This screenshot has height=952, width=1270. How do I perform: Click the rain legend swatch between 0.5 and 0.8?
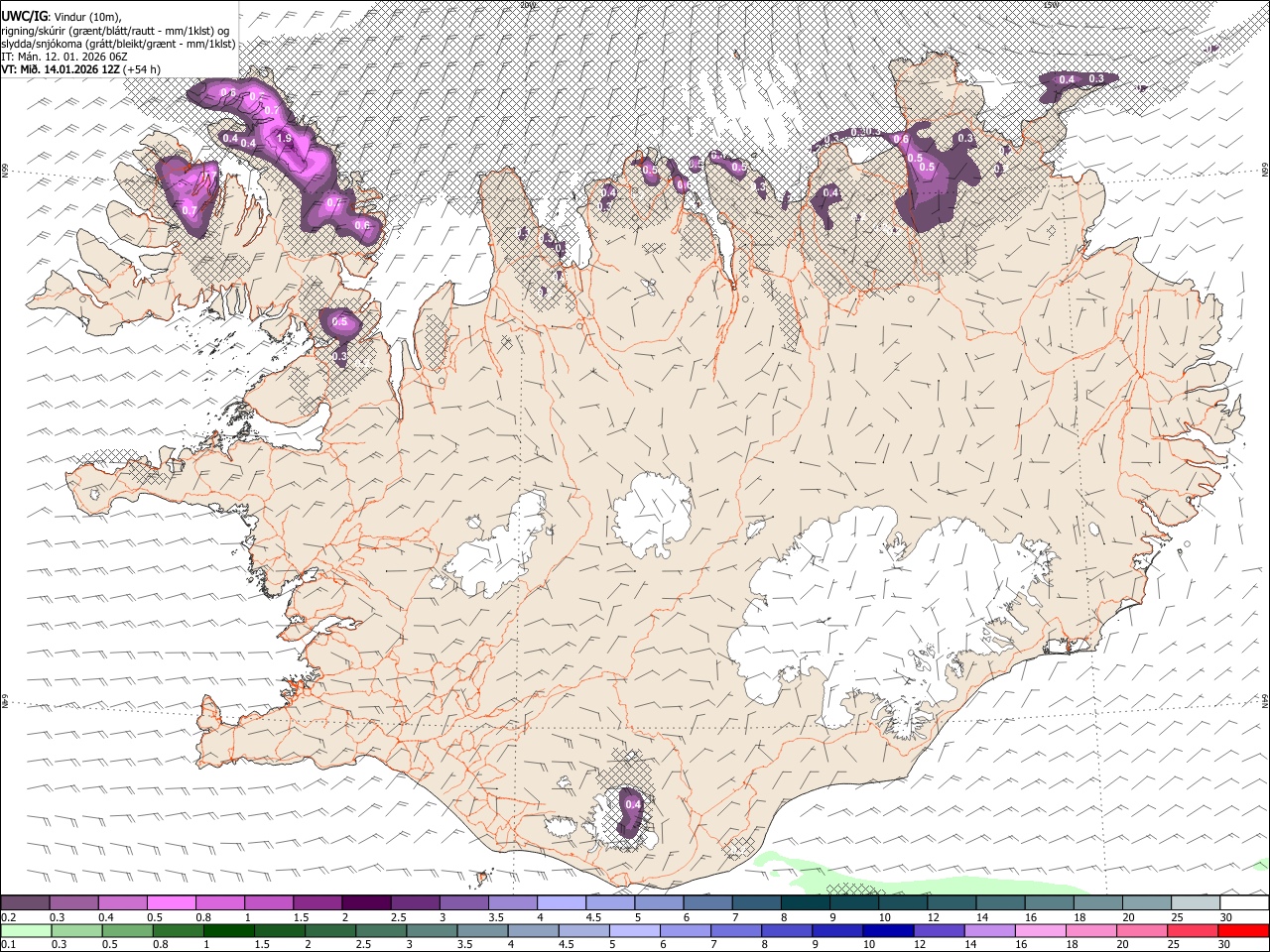click(127, 930)
